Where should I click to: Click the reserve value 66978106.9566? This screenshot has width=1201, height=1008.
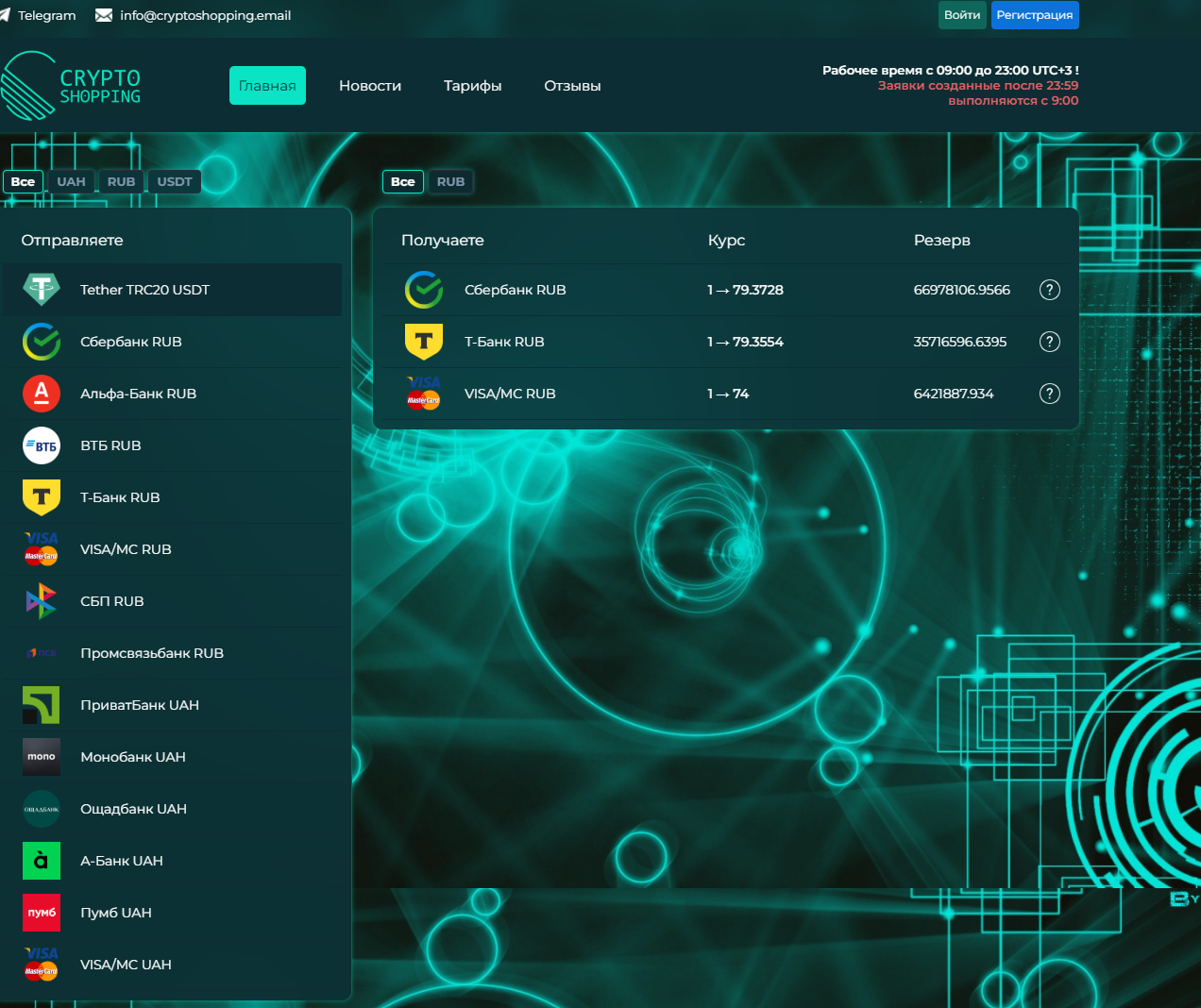pos(961,290)
